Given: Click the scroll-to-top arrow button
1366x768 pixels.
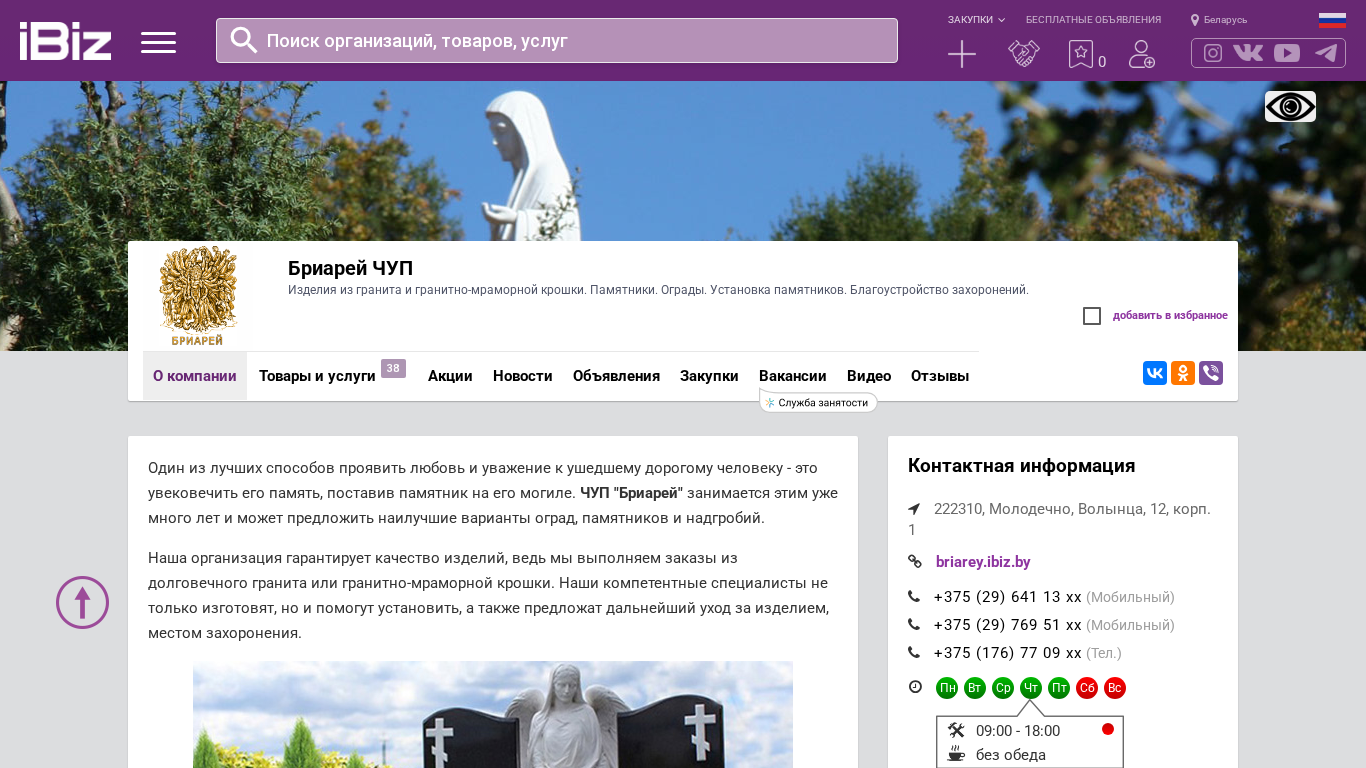Looking at the screenshot, I should (x=82, y=602).
